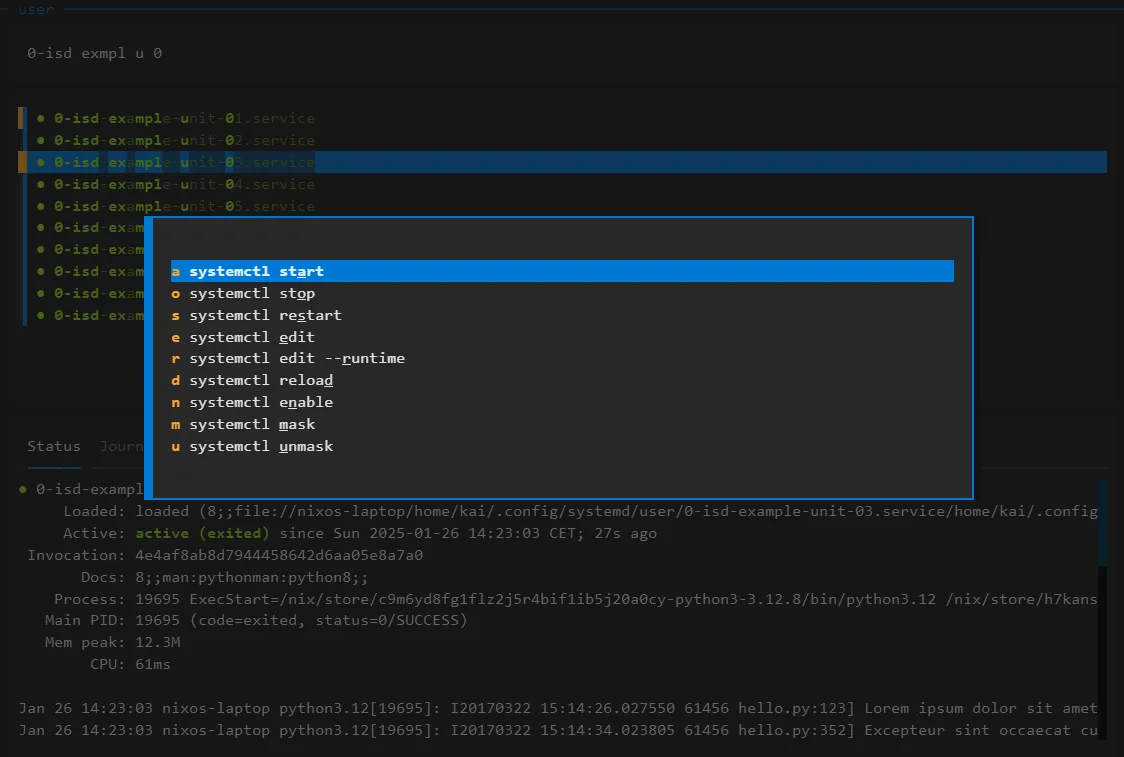Select the systemctl unmask entry
This screenshot has width=1124, height=757.
click(x=562, y=447)
